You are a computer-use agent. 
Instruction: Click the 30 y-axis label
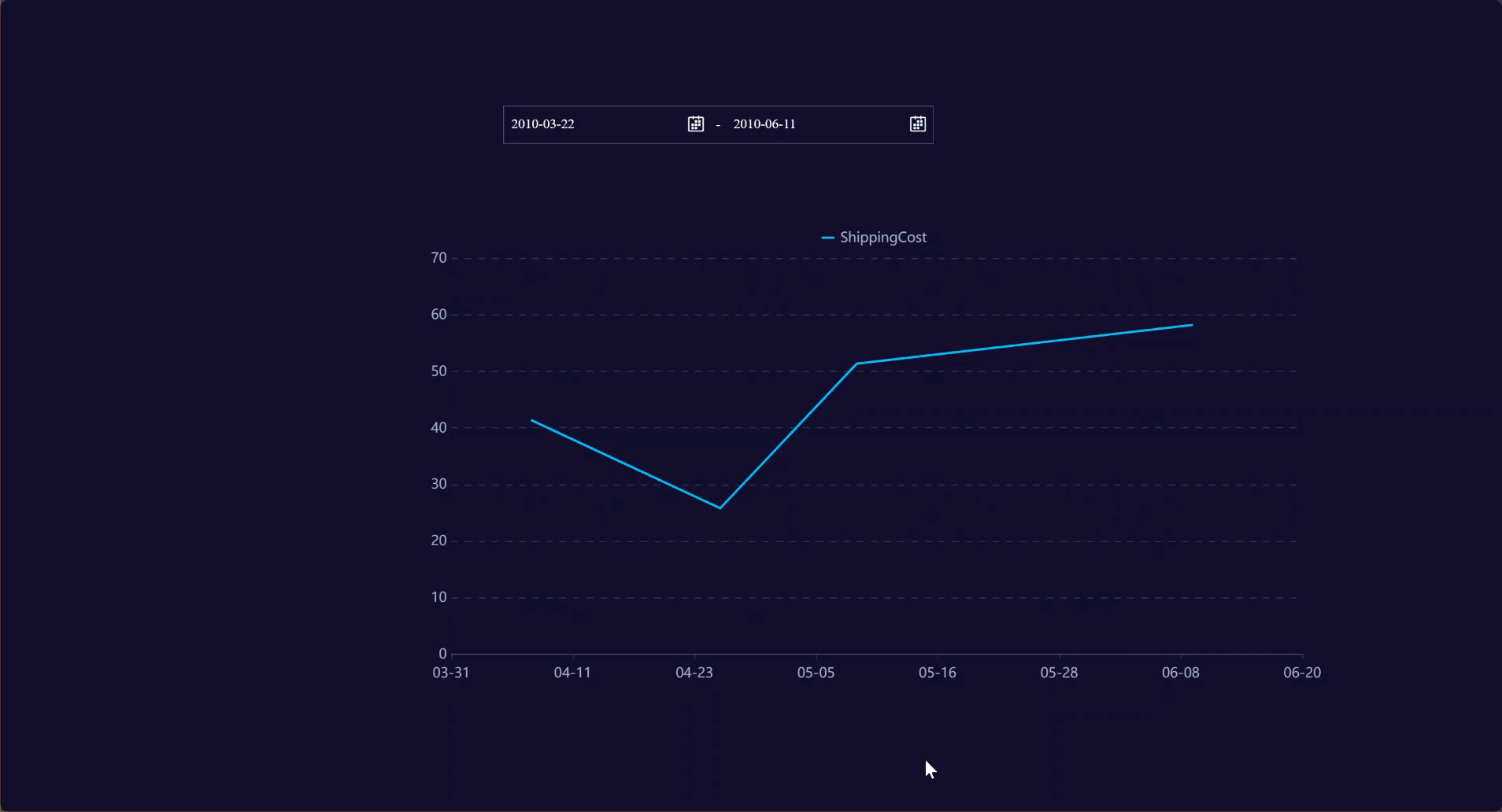click(438, 485)
